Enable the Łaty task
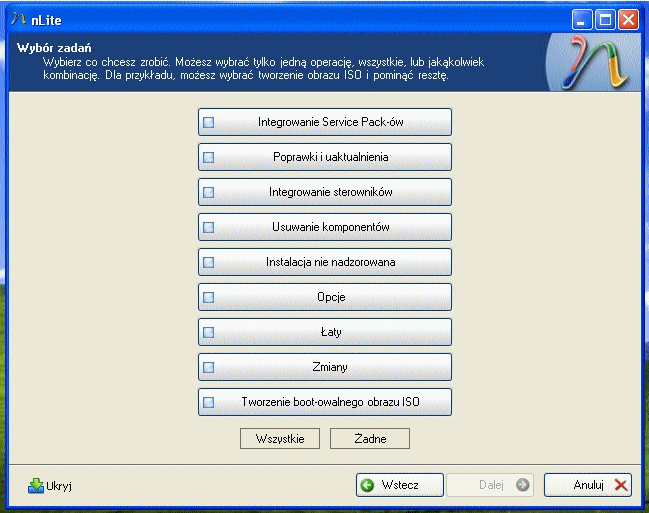Image resolution: width=649 pixels, height=513 pixels. (324, 332)
